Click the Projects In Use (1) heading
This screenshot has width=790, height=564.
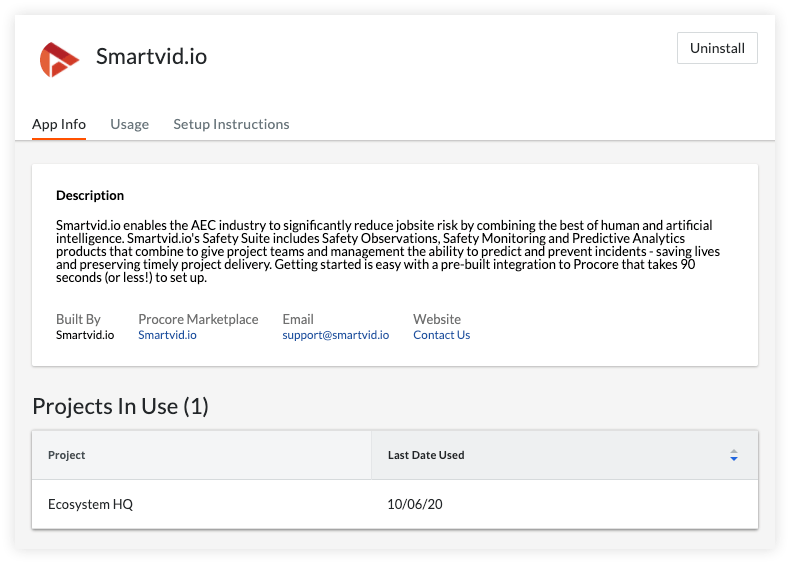click(120, 406)
